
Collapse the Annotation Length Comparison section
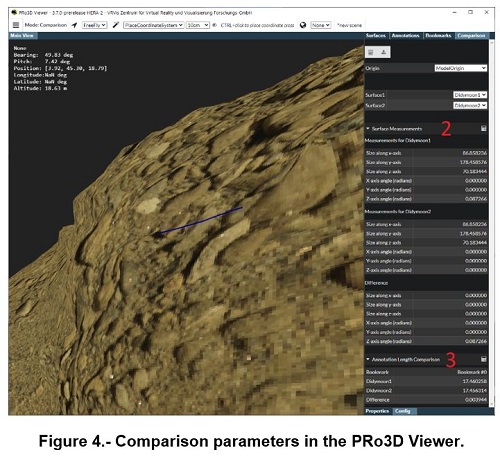pyautogui.click(x=368, y=359)
